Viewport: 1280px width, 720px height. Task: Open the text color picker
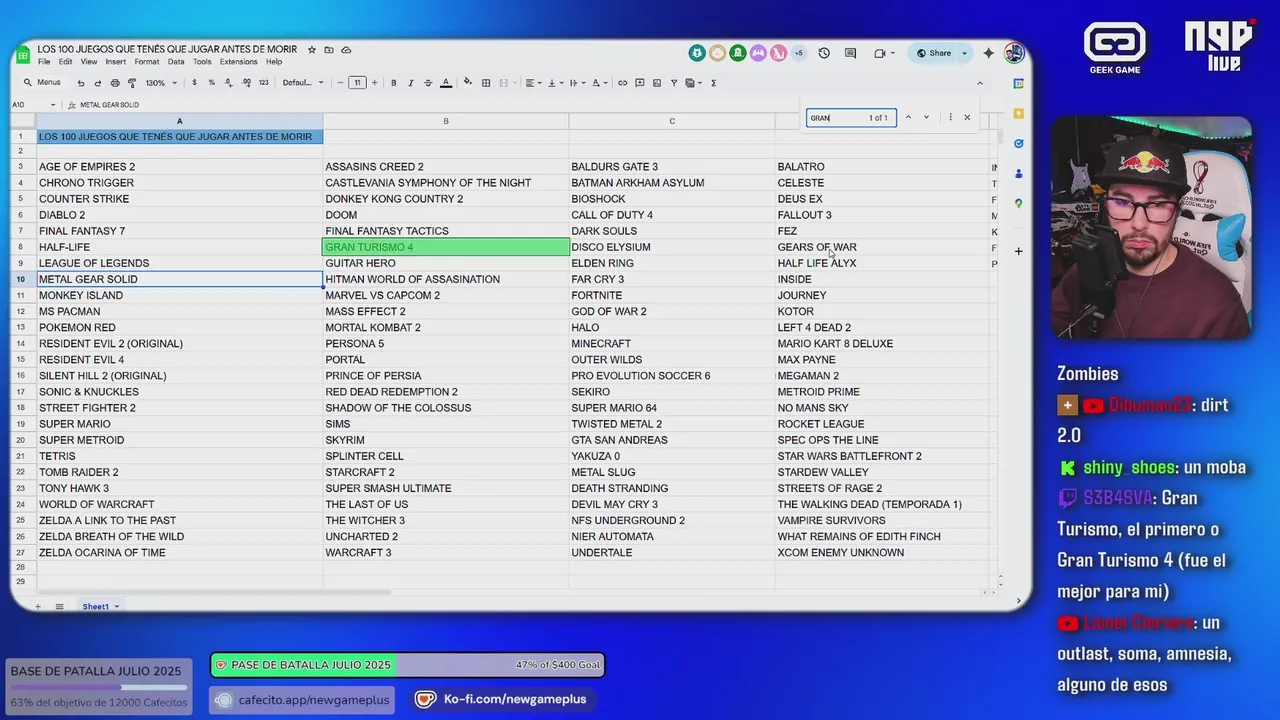tap(446, 83)
